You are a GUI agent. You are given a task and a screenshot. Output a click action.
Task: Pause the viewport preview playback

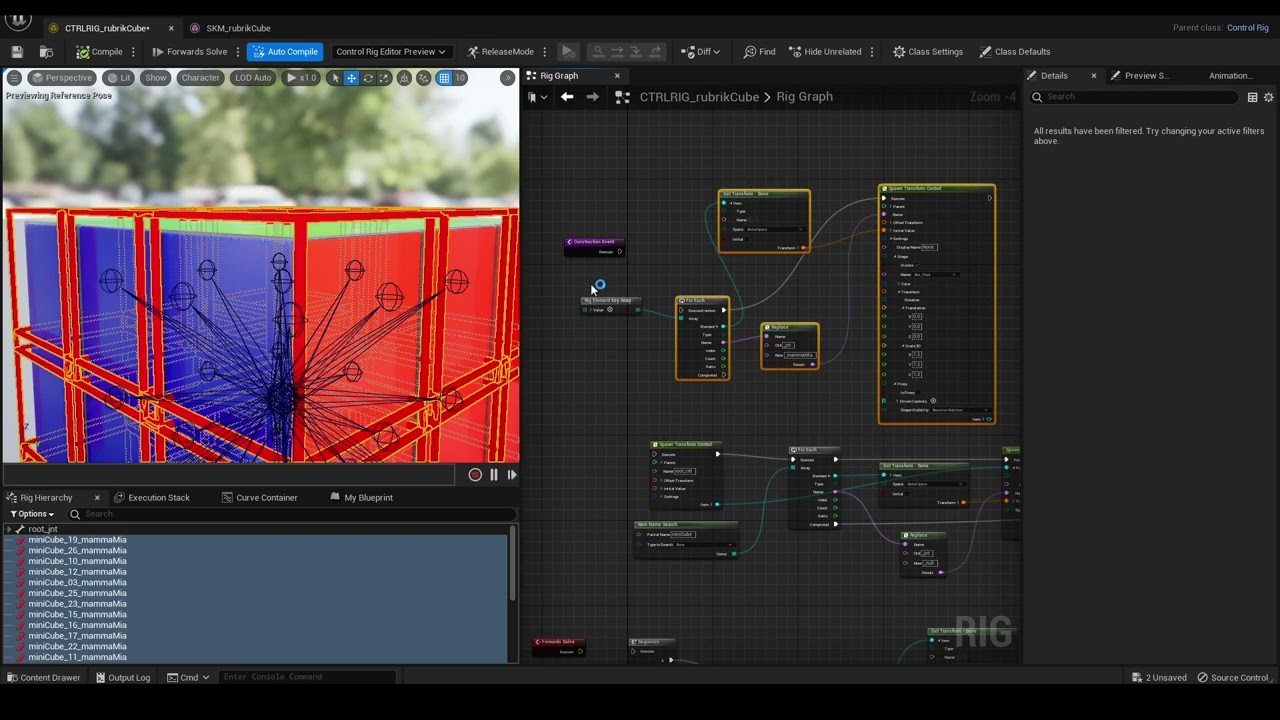[x=493, y=475]
